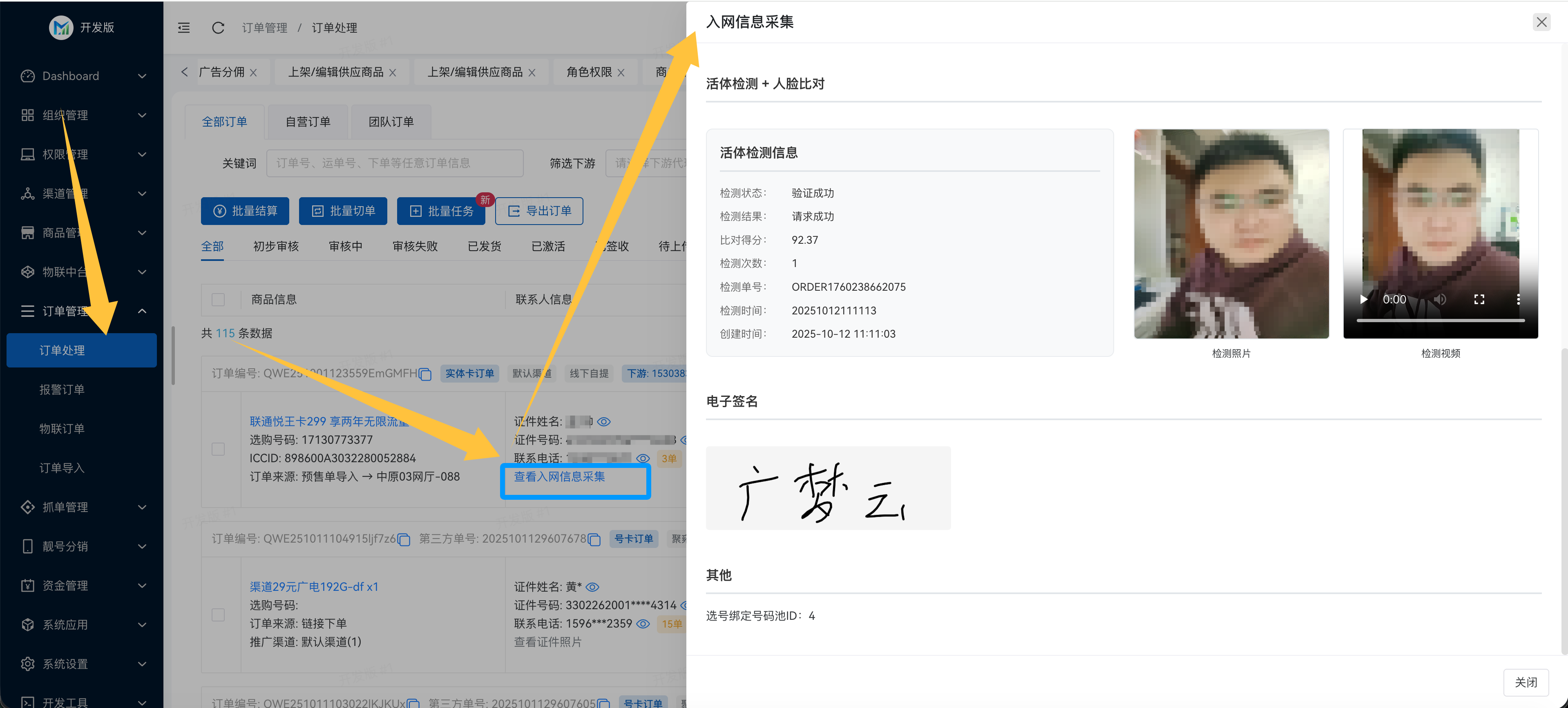
Task: Enter video fullscreen mode
Action: coord(1479,299)
